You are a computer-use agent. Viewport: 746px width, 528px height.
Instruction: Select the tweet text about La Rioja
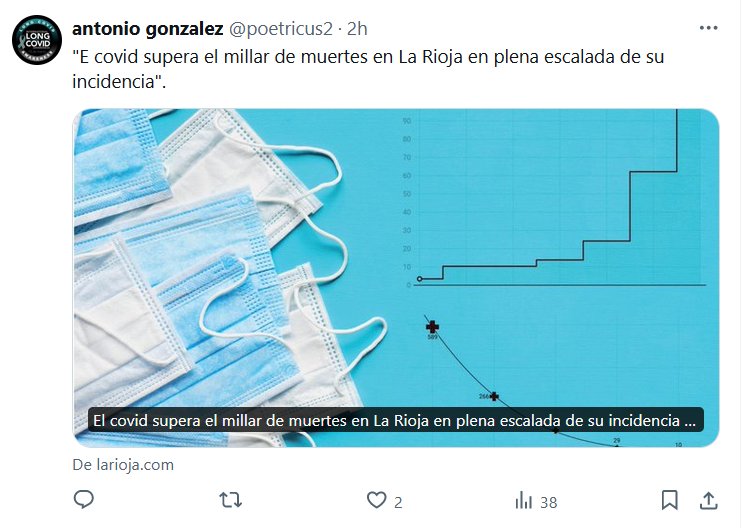tap(368, 69)
